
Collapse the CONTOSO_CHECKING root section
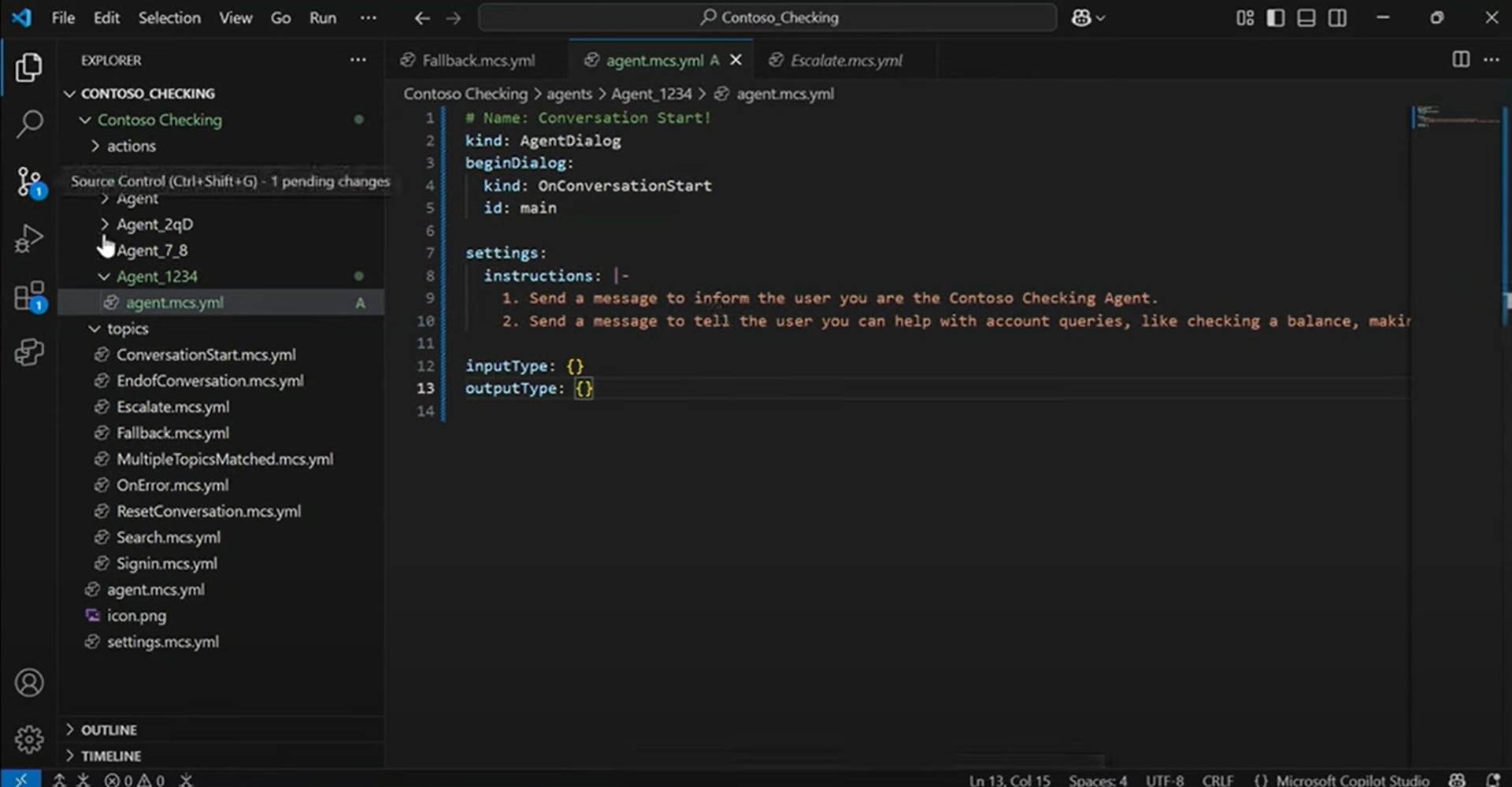pos(148,93)
